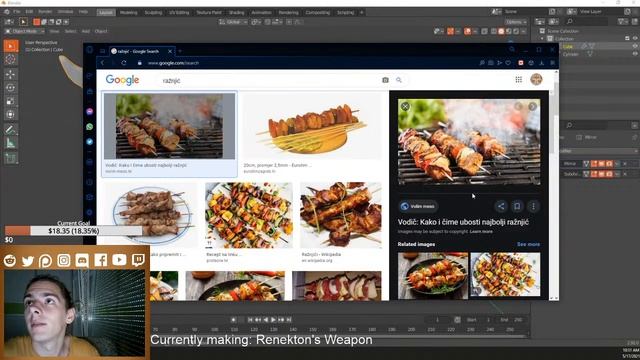This screenshot has height=360, width=640.
Task: Open the skewers on gold plate thumbnail
Action: tap(311, 127)
